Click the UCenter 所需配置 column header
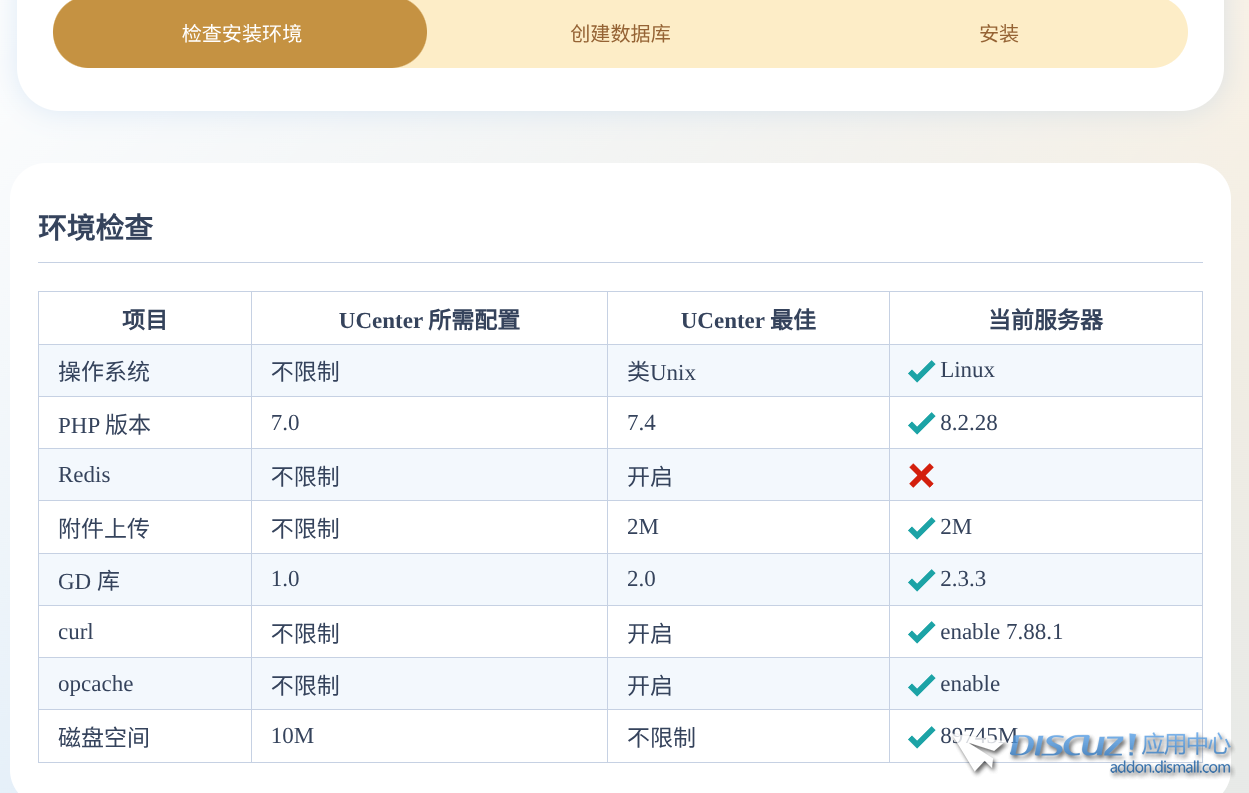 coord(429,319)
